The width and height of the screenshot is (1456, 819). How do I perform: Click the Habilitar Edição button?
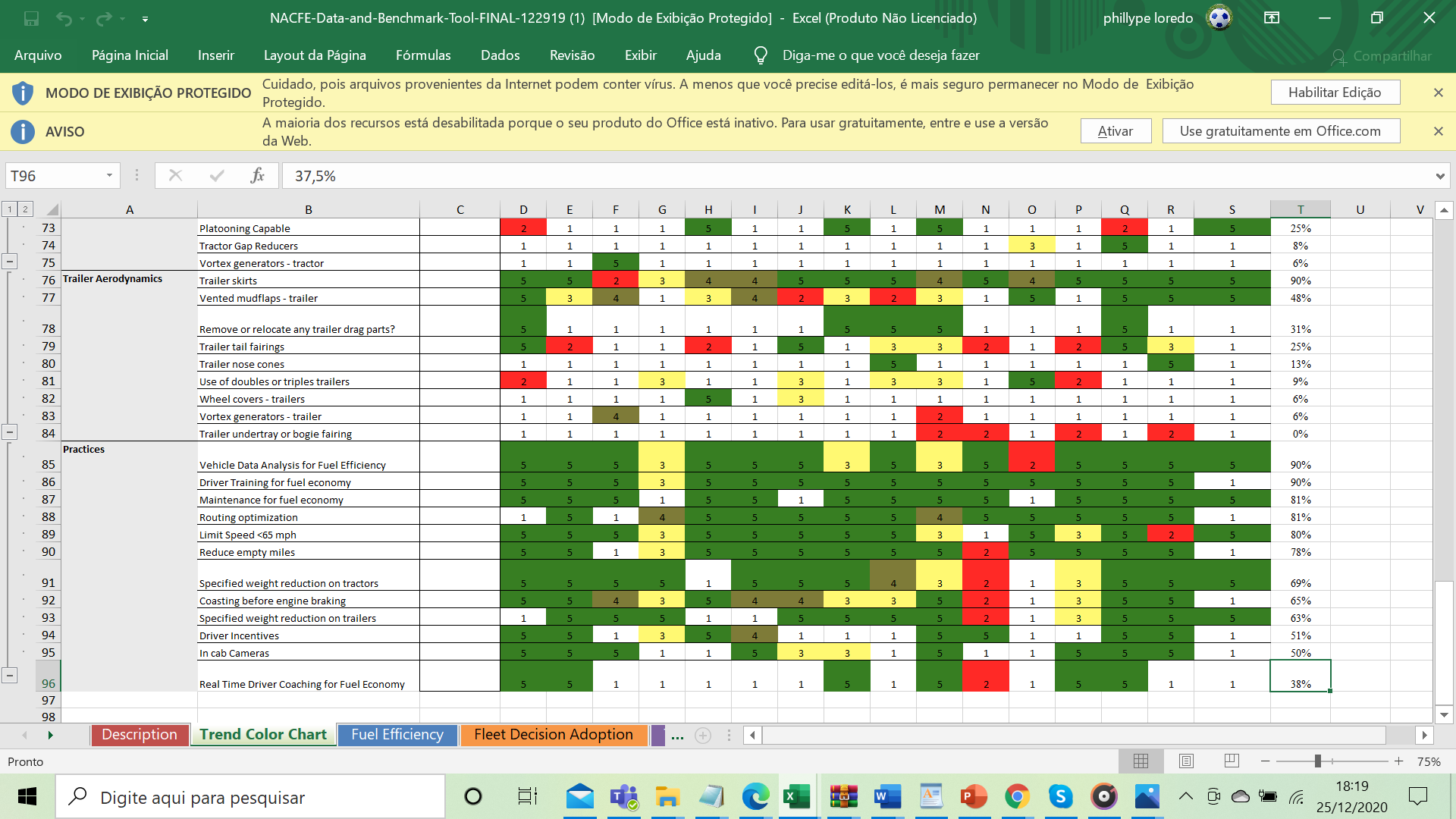click(x=1335, y=93)
